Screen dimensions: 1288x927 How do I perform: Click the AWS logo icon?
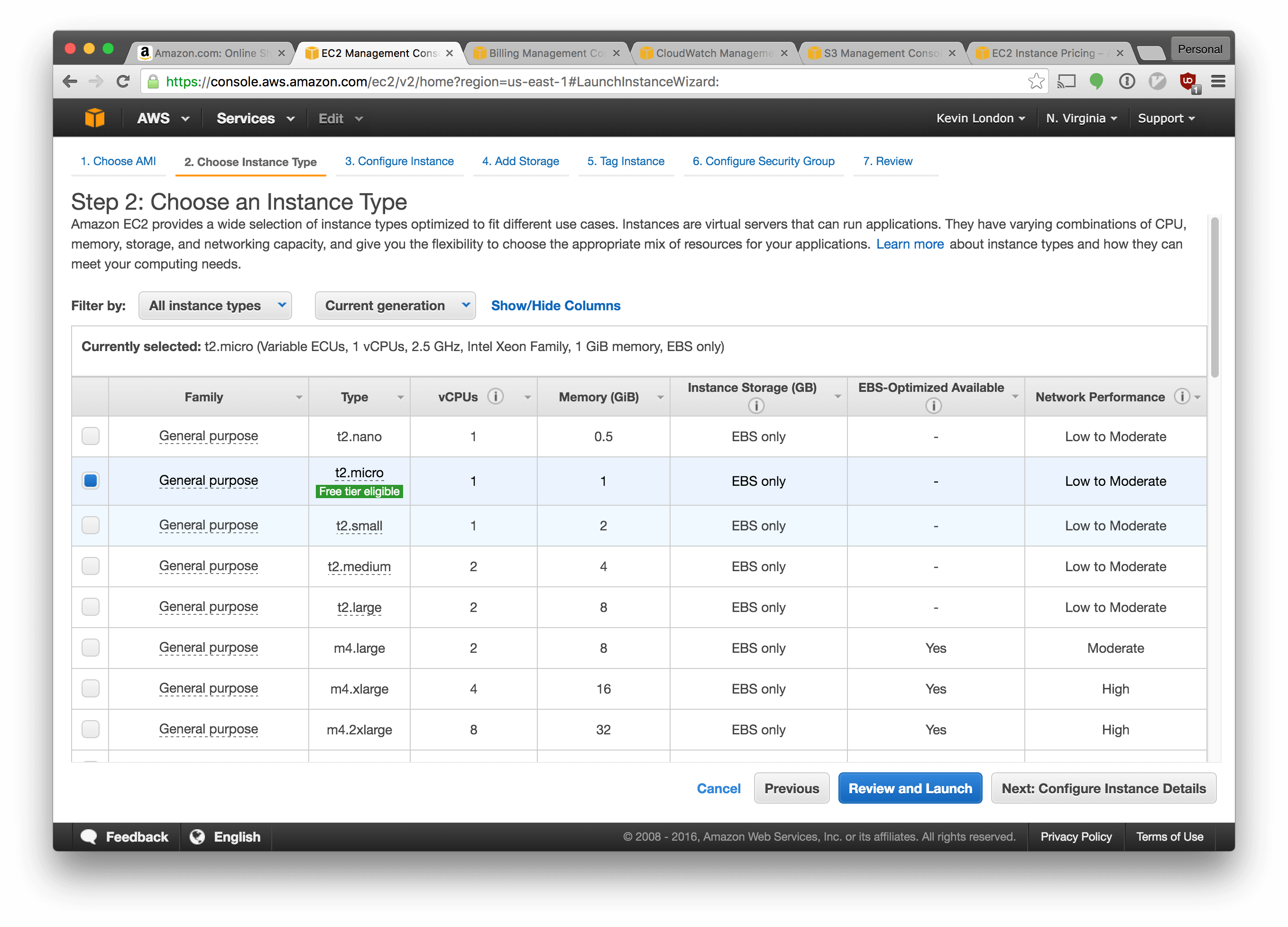pyautogui.click(x=94, y=117)
